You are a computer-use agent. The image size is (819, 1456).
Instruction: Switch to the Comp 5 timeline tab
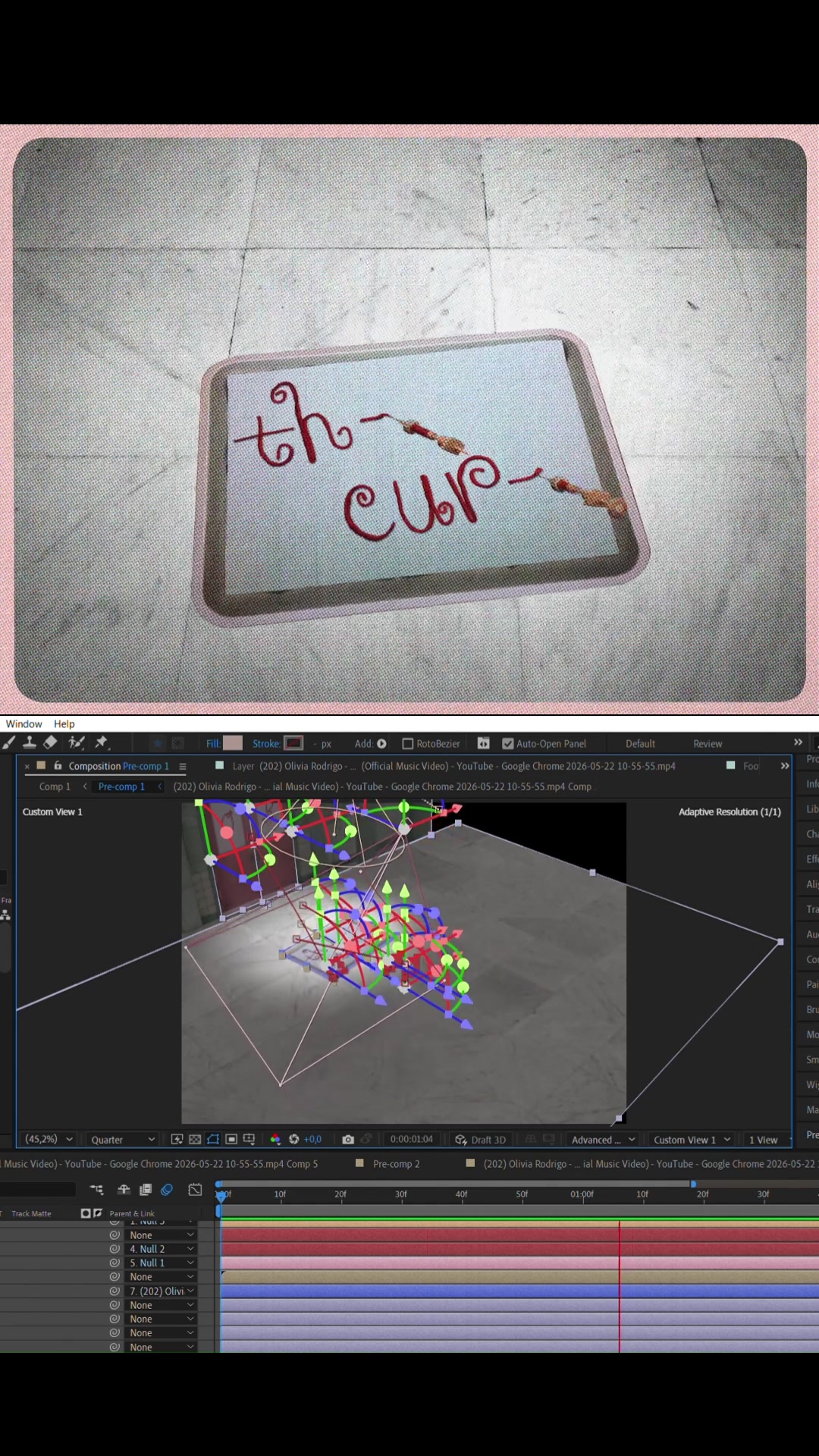[159, 1163]
